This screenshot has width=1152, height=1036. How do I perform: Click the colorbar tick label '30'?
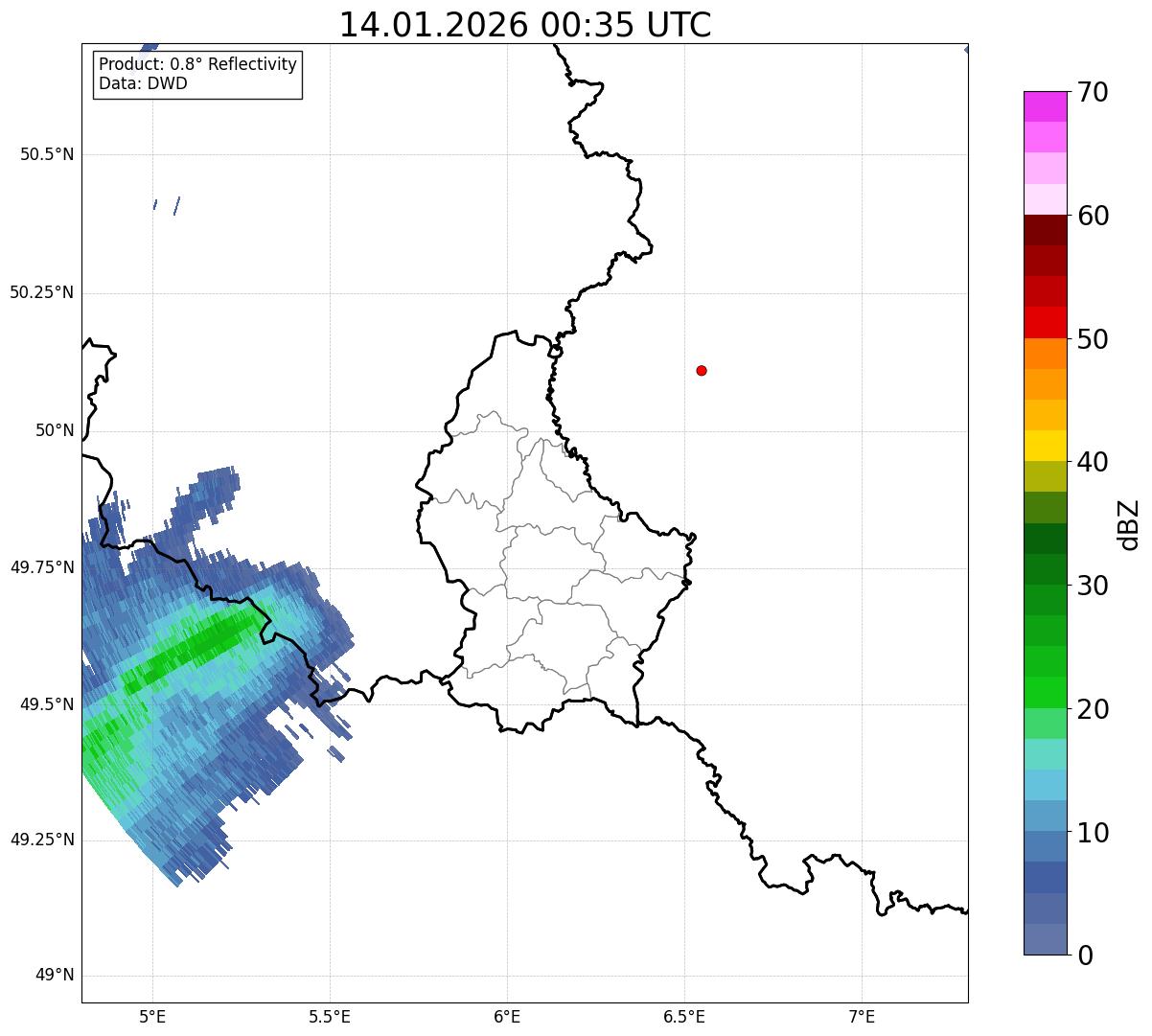click(x=1093, y=586)
